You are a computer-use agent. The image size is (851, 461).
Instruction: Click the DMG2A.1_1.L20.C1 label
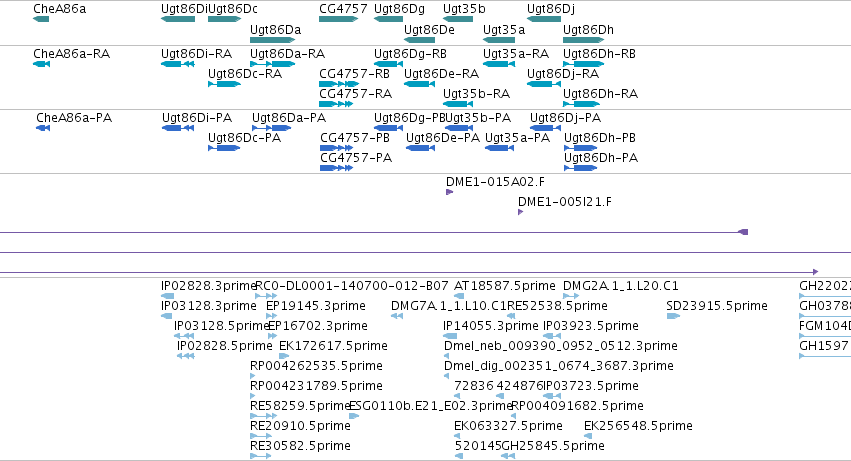(621, 286)
